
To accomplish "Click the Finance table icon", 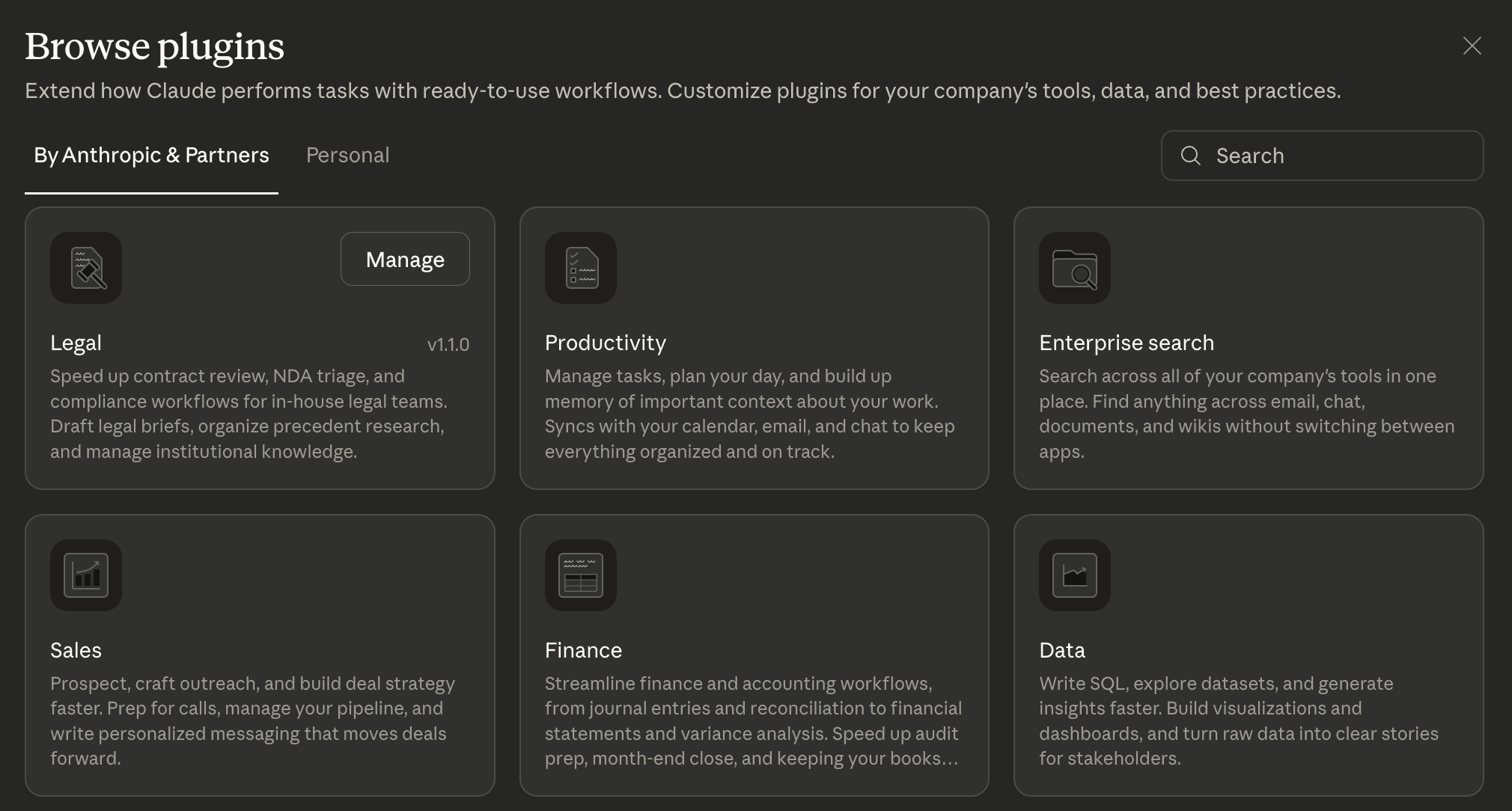I will click(x=581, y=575).
